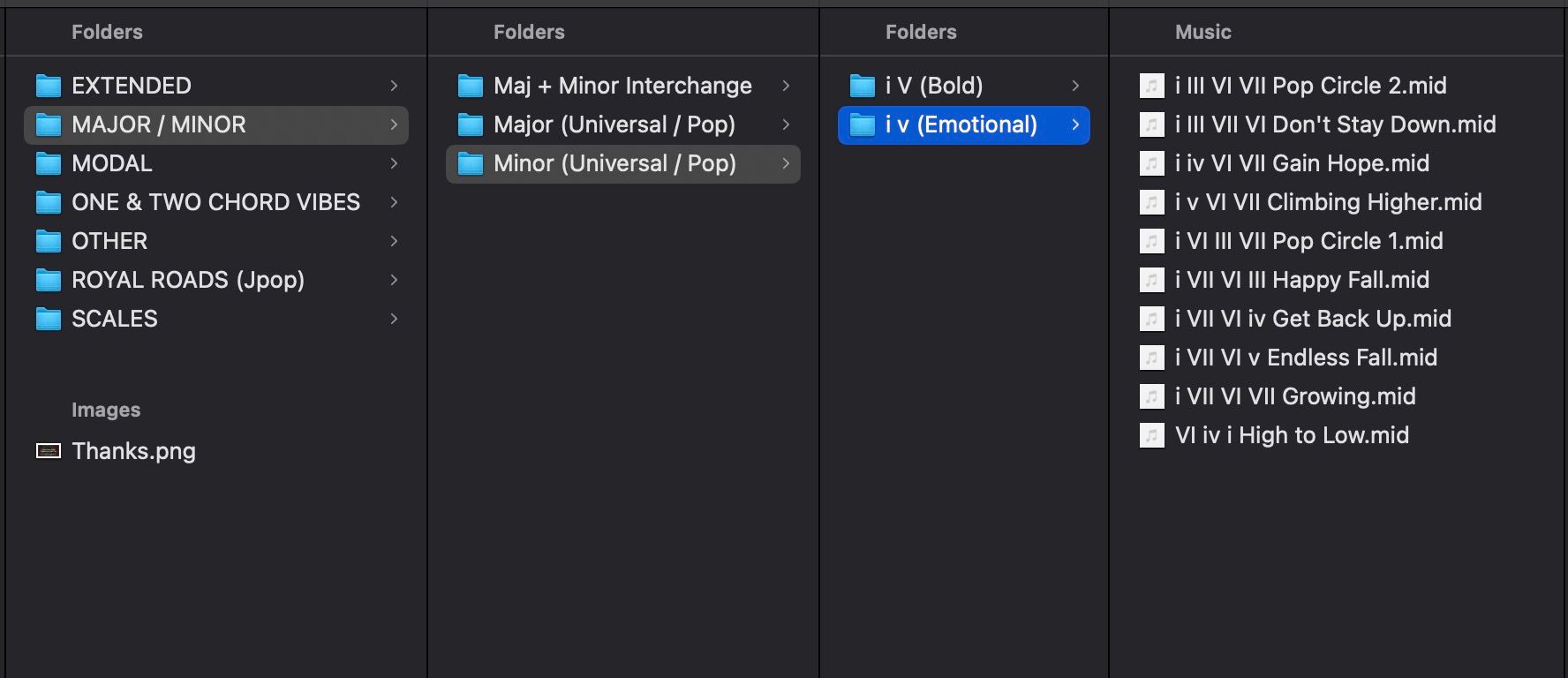Click the Maj + Minor Interchange folder icon
The width and height of the screenshot is (1568, 678).
click(x=471, y=86)
